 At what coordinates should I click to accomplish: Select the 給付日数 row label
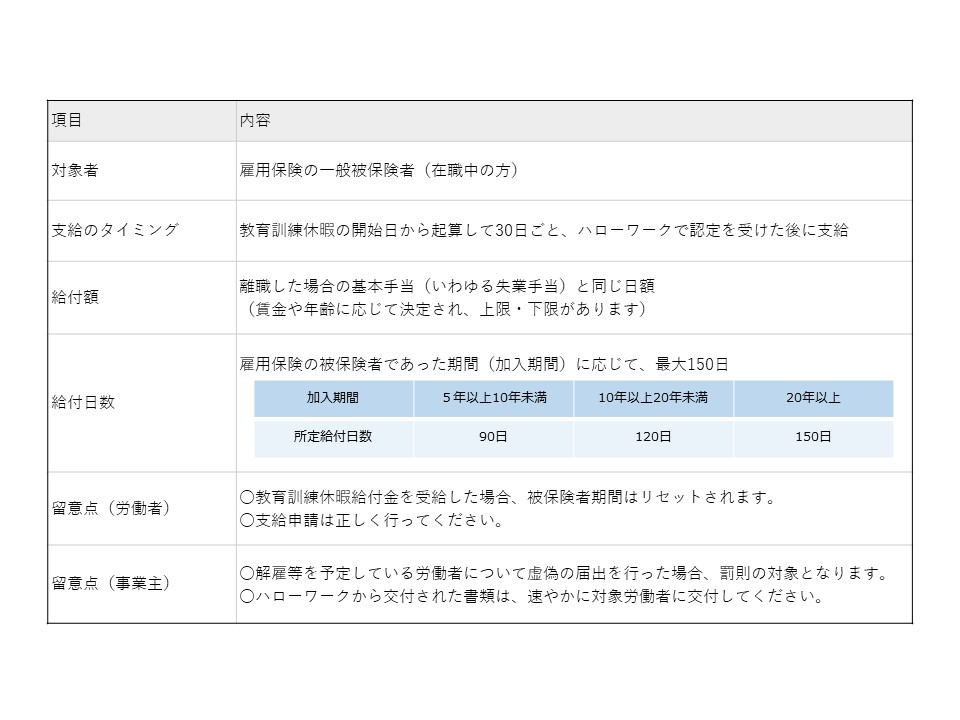83,402
